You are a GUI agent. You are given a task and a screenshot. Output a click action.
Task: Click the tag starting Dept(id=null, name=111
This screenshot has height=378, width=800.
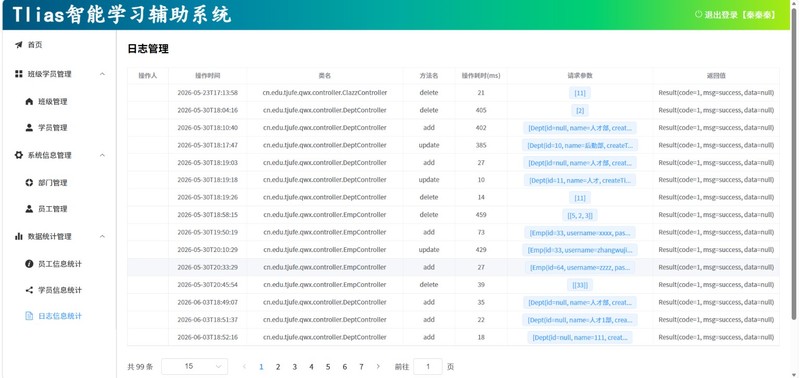click(x=580, y=337)
